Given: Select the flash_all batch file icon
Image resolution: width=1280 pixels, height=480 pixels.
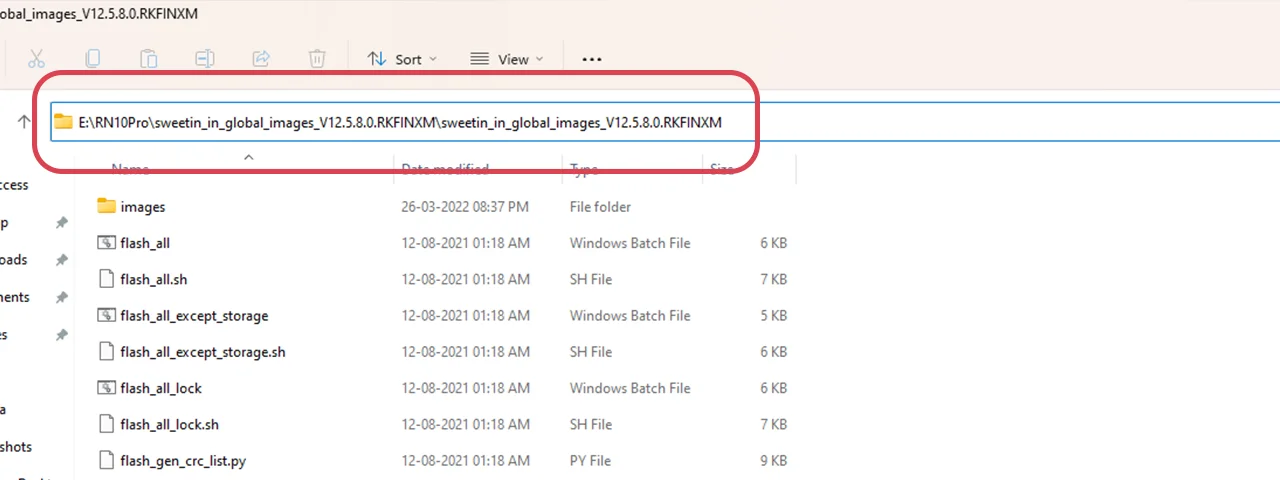Looking at the screenshot, I should [x=107, y=243].
